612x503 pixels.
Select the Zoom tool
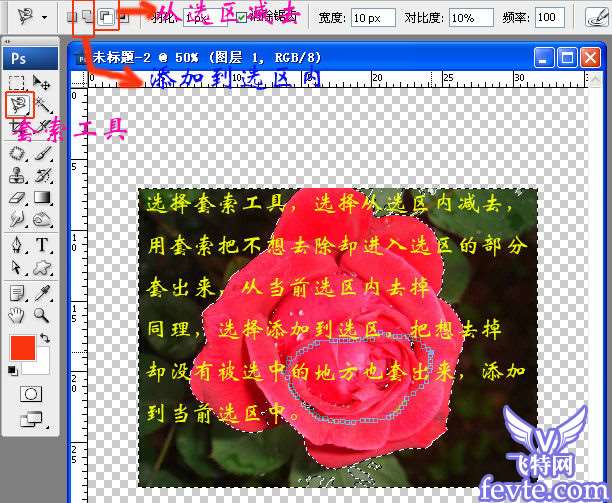tap(42, 315)
